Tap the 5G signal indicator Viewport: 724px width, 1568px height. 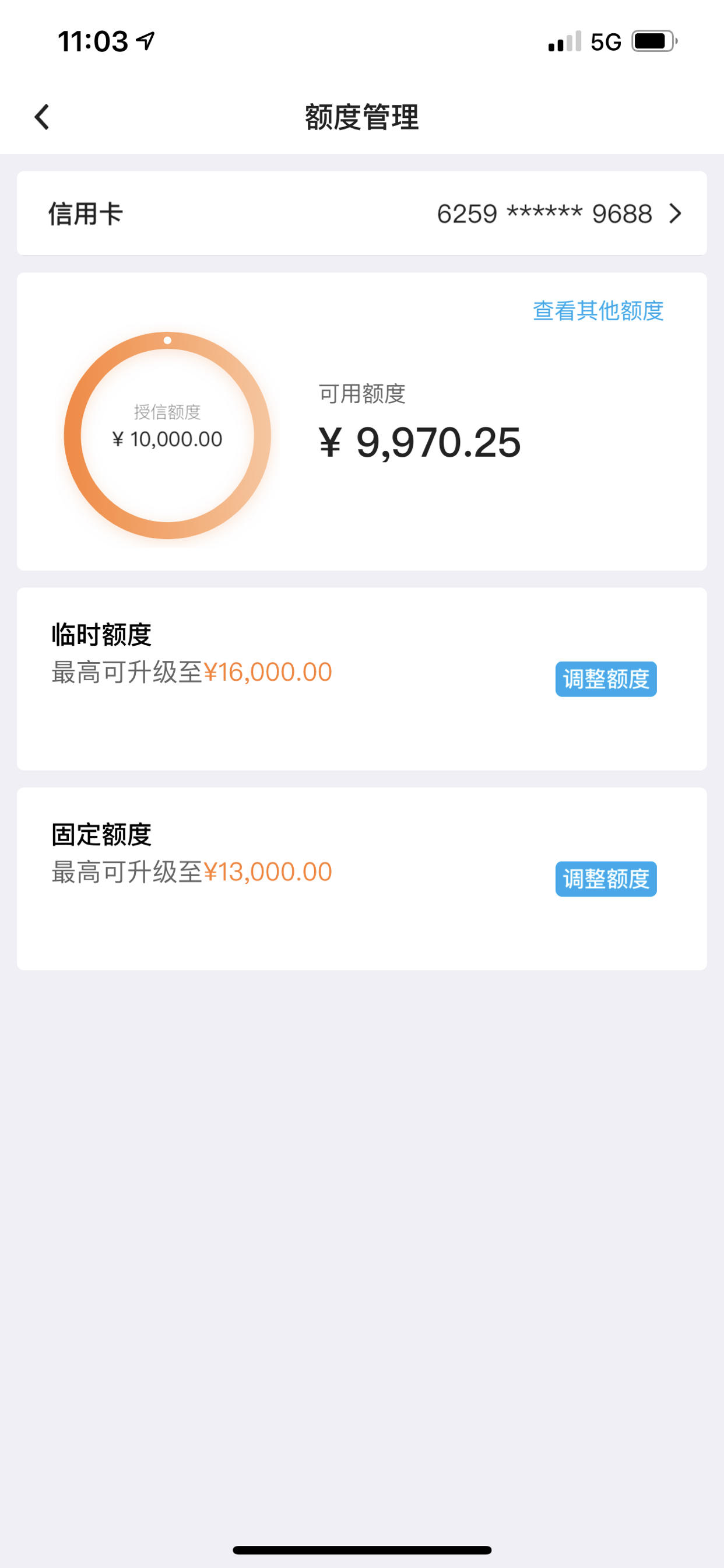(606, 42)
